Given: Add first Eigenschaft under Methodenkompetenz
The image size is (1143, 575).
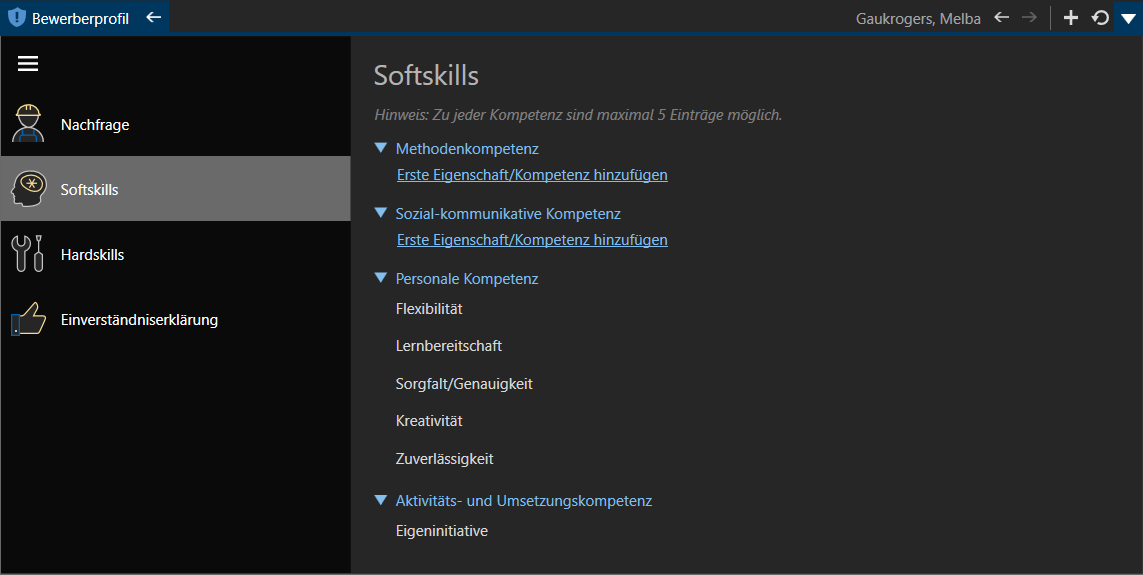Looking at the screenshot, I should [x=532, y=175].
